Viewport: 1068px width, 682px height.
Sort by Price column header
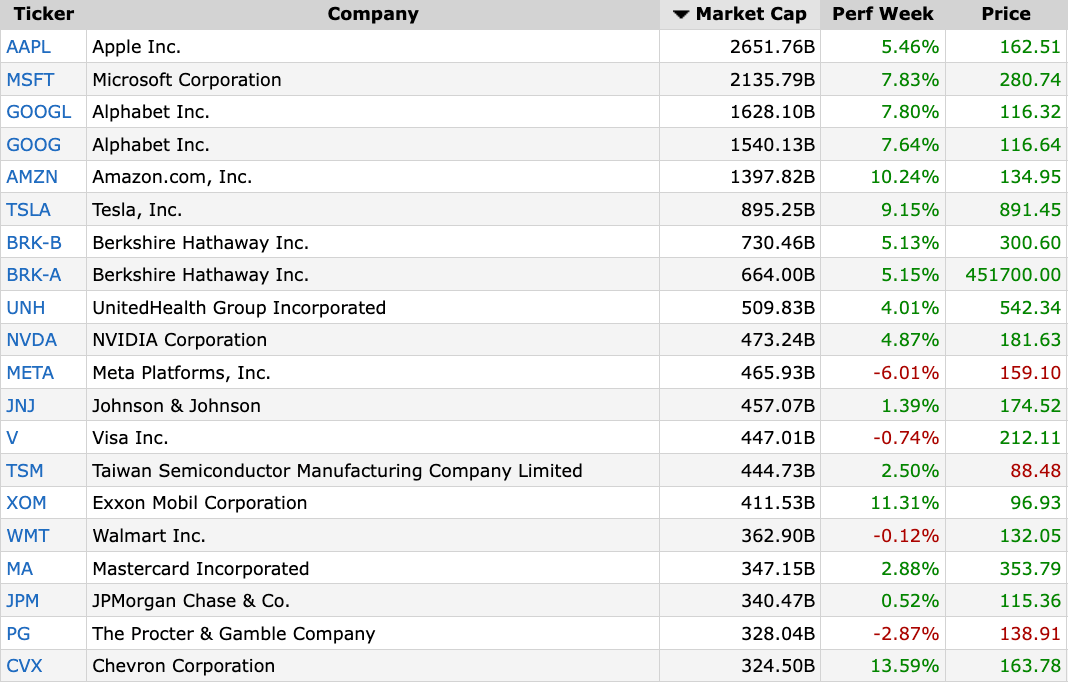click(1005, 14)
